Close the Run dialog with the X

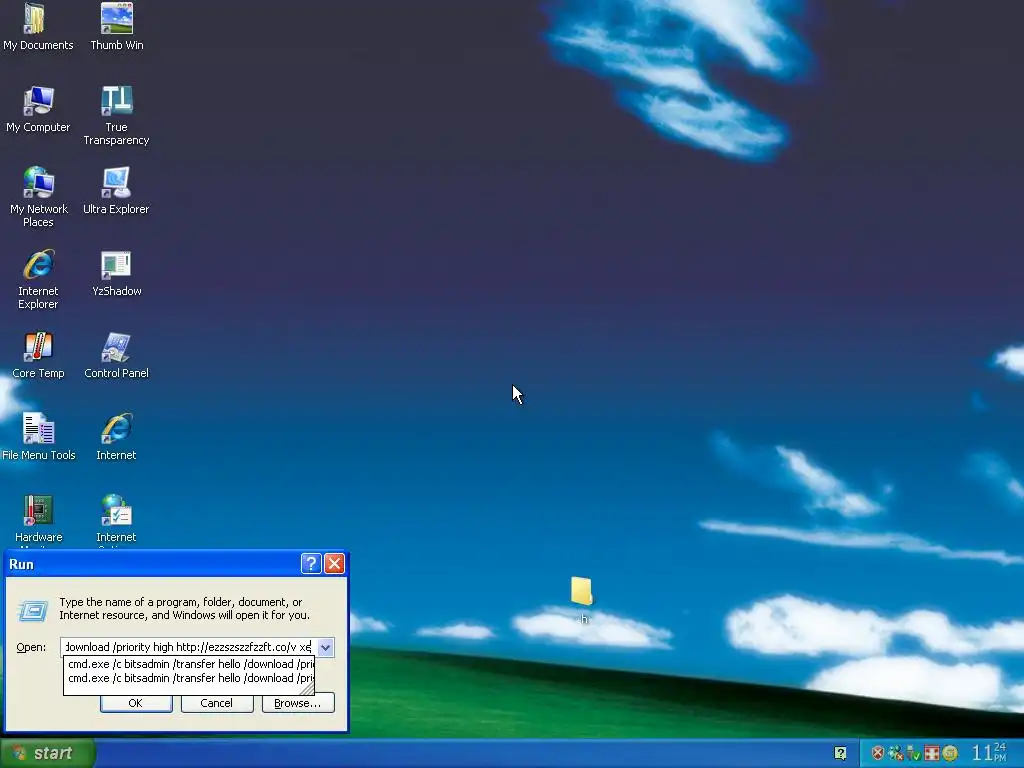tap(334, 563)
